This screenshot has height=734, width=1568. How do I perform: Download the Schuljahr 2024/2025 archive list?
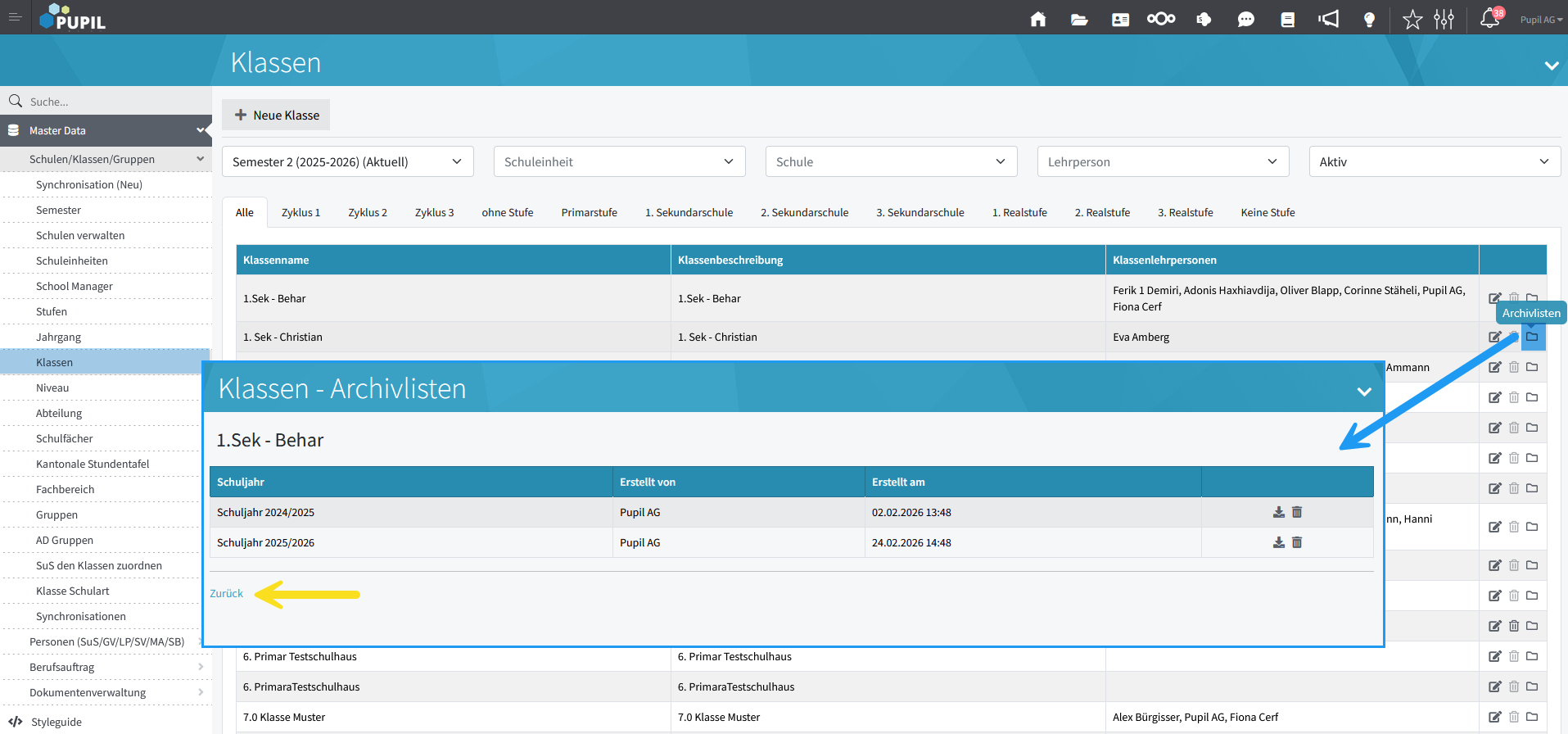pos(1278,512)
